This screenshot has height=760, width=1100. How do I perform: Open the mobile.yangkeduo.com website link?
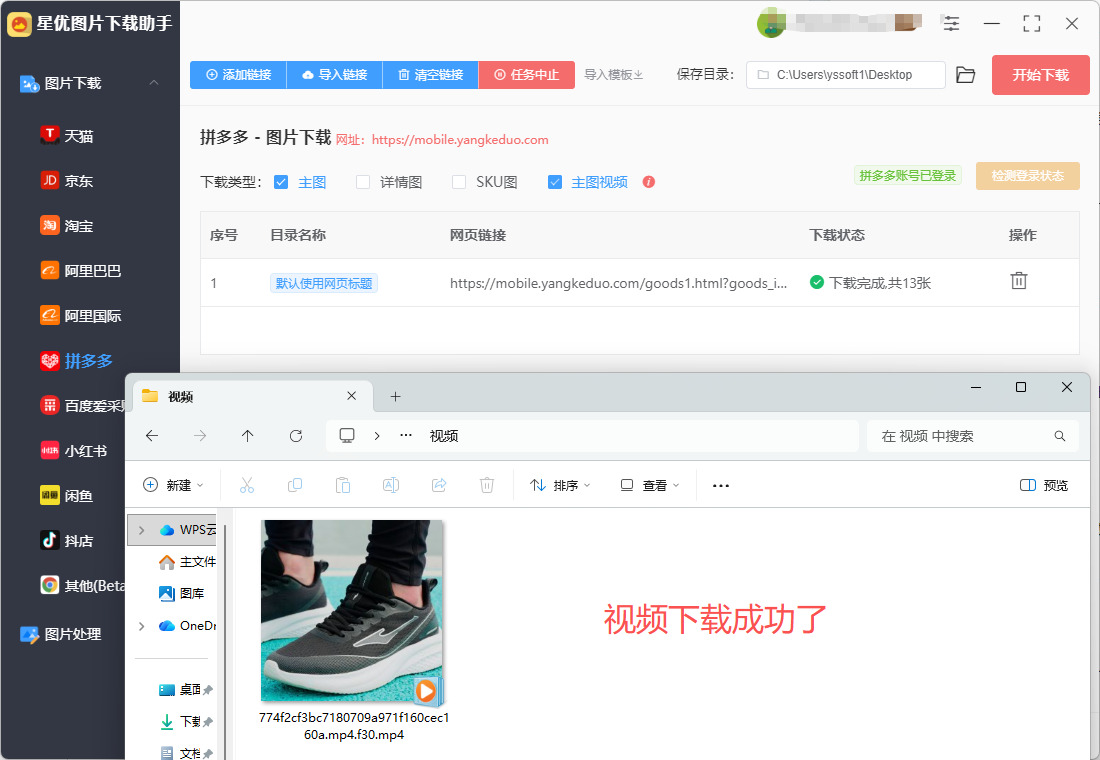460,140
